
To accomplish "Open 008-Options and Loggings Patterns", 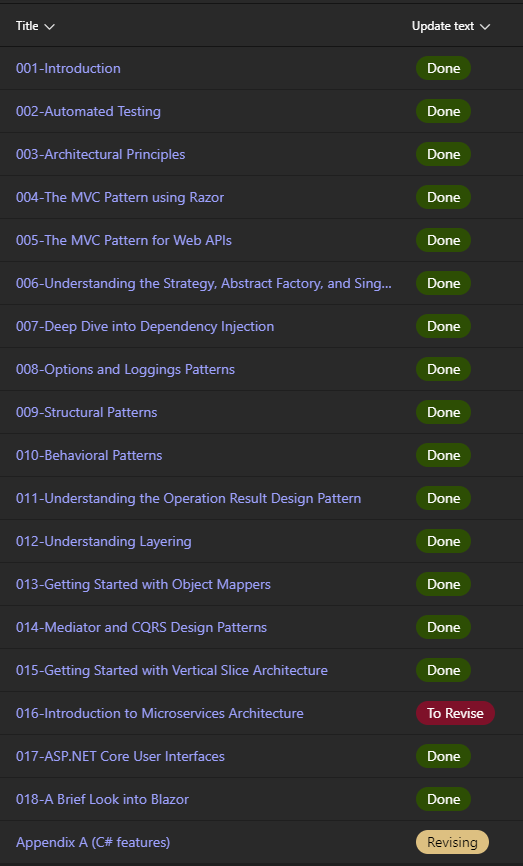I will point(125,369).
